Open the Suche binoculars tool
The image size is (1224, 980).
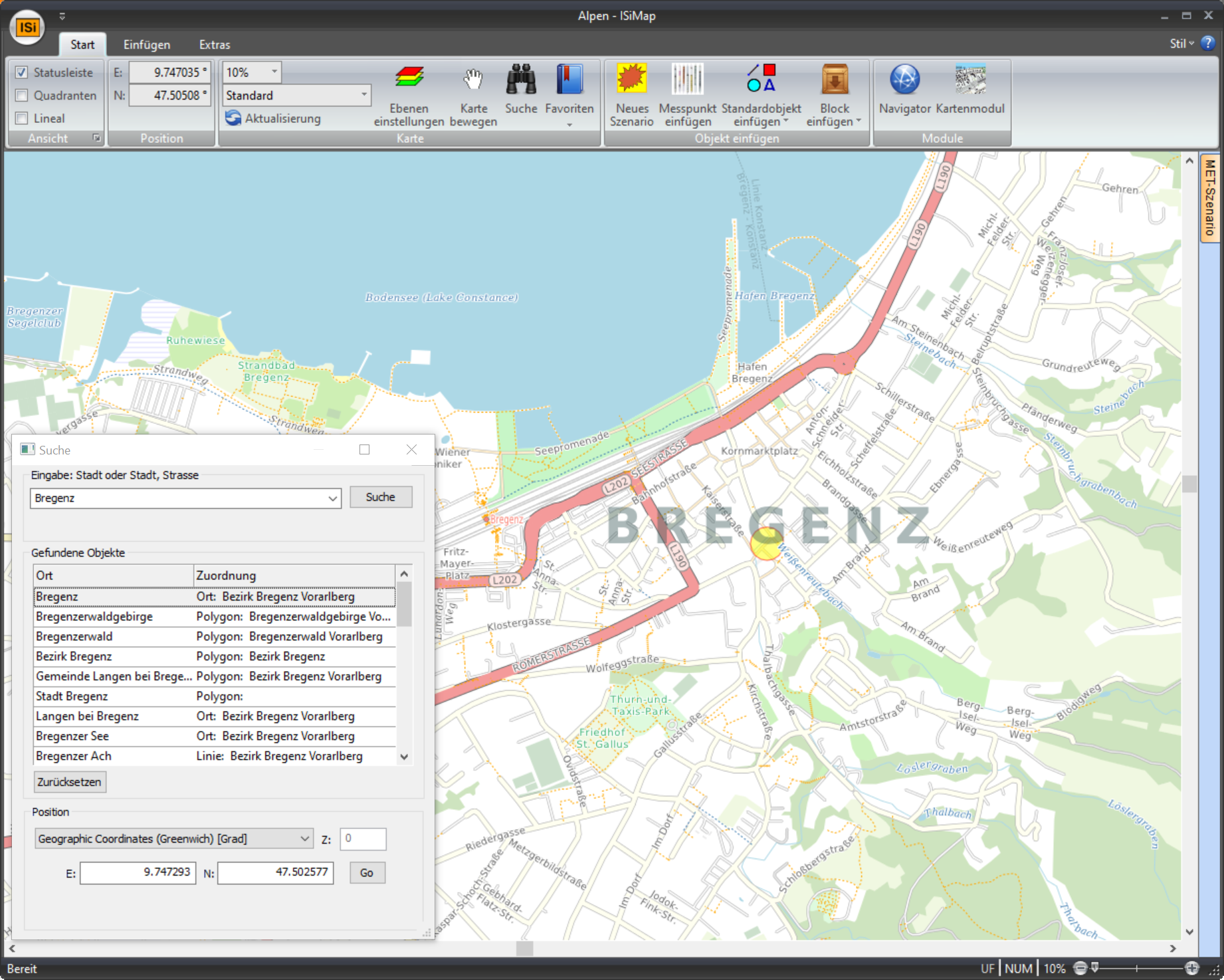pyautogui.click(x=521, y=88)
